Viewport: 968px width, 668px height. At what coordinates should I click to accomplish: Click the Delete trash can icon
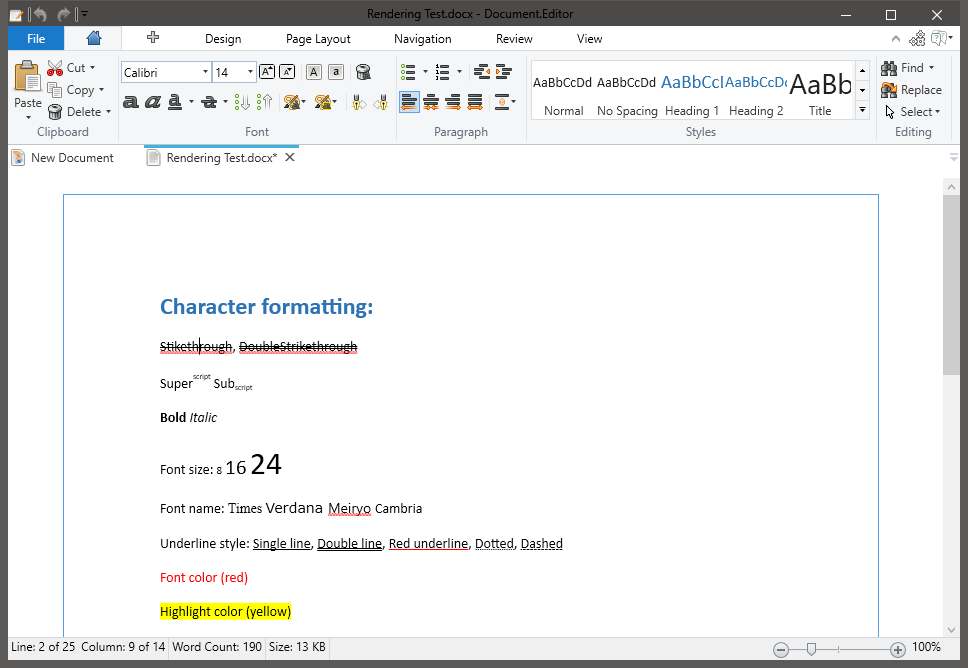tap(55, 112)
